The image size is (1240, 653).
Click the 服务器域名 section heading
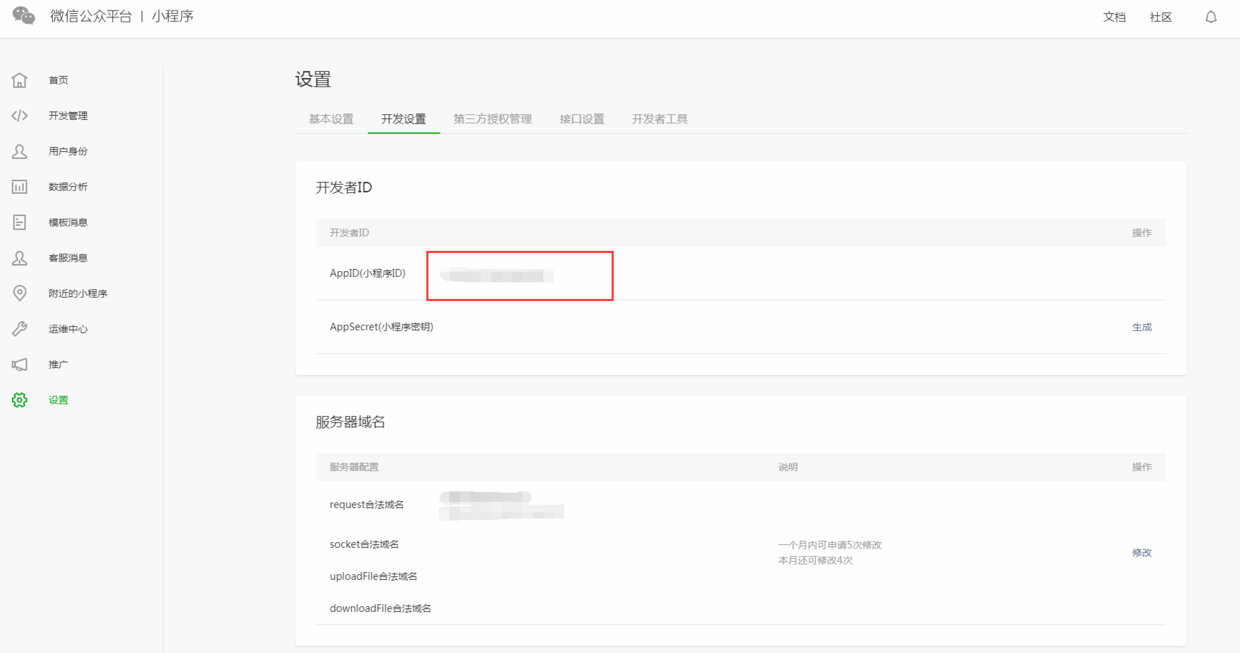tap(351, 422)
